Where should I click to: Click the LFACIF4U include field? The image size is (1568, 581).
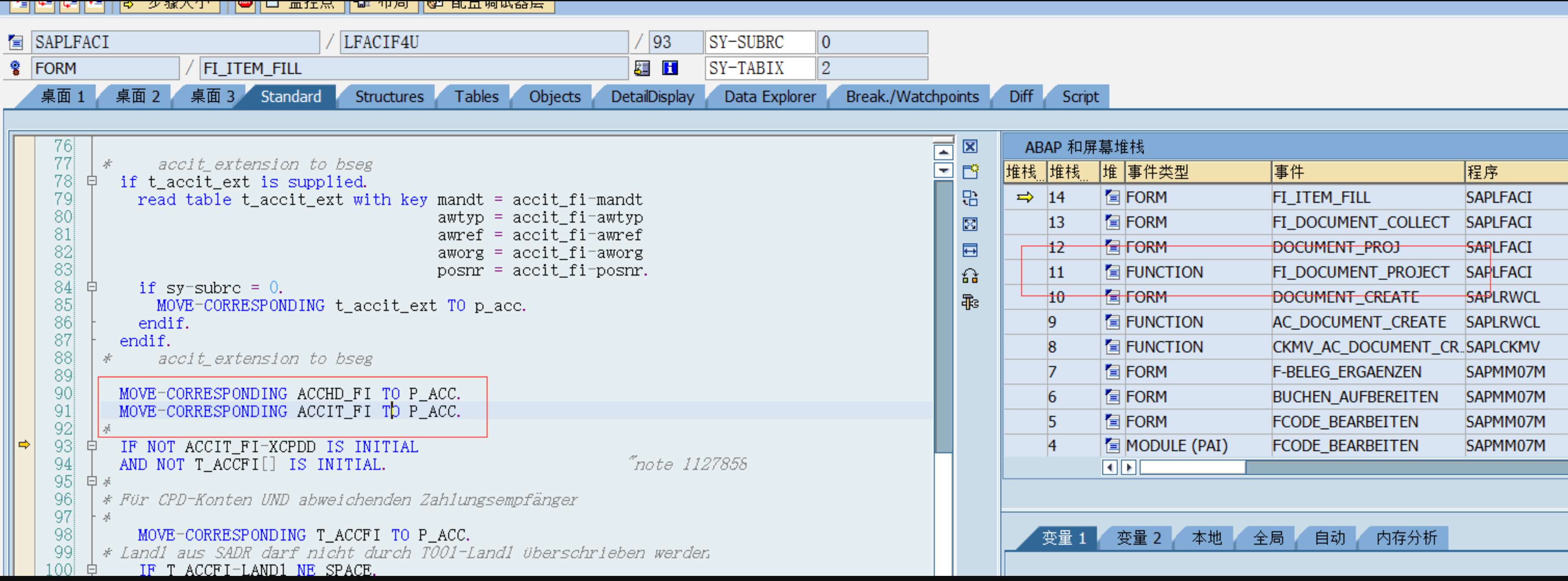pyautogui.click(x=484, y=42)
